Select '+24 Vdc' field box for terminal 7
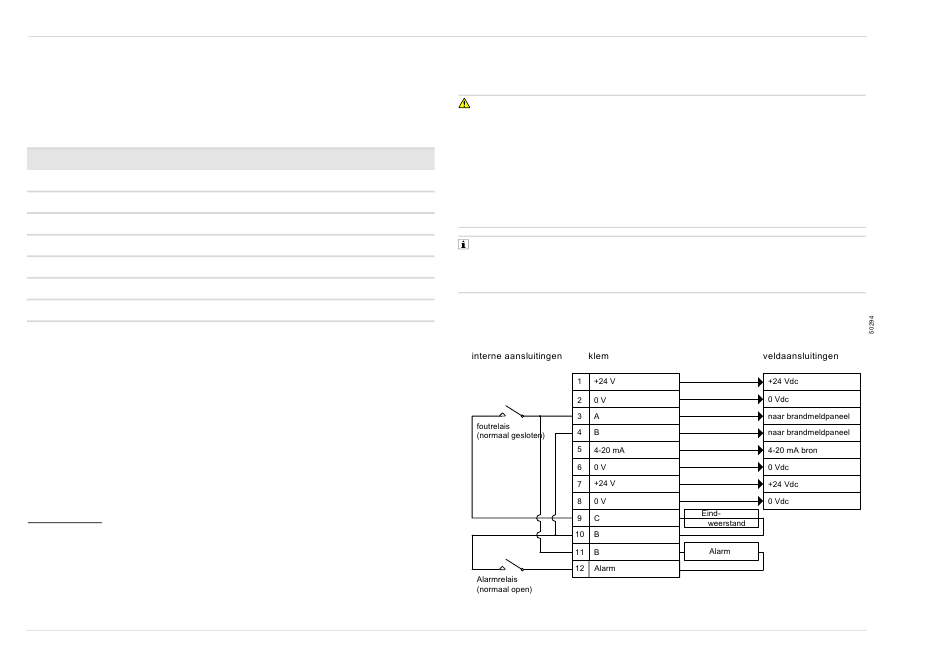The image size is (950, 657). click(x=812, y=484)
